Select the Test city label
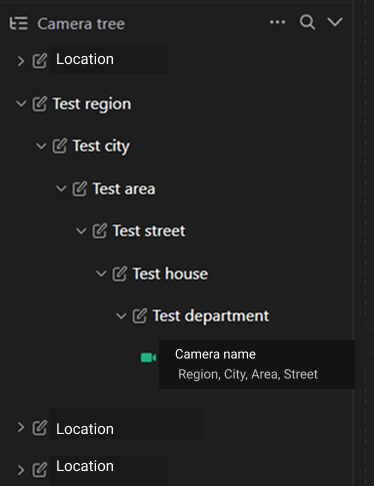 101,146
